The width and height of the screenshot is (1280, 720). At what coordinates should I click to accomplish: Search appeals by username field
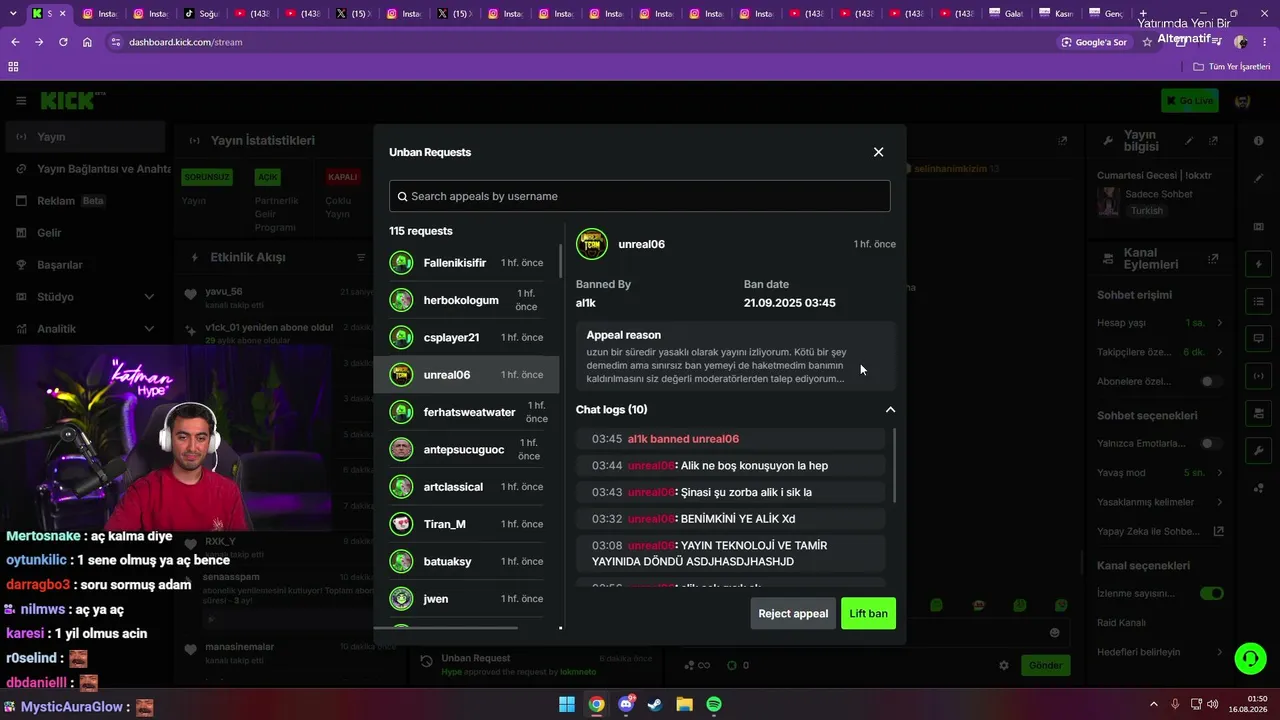[x=640, y=196]
